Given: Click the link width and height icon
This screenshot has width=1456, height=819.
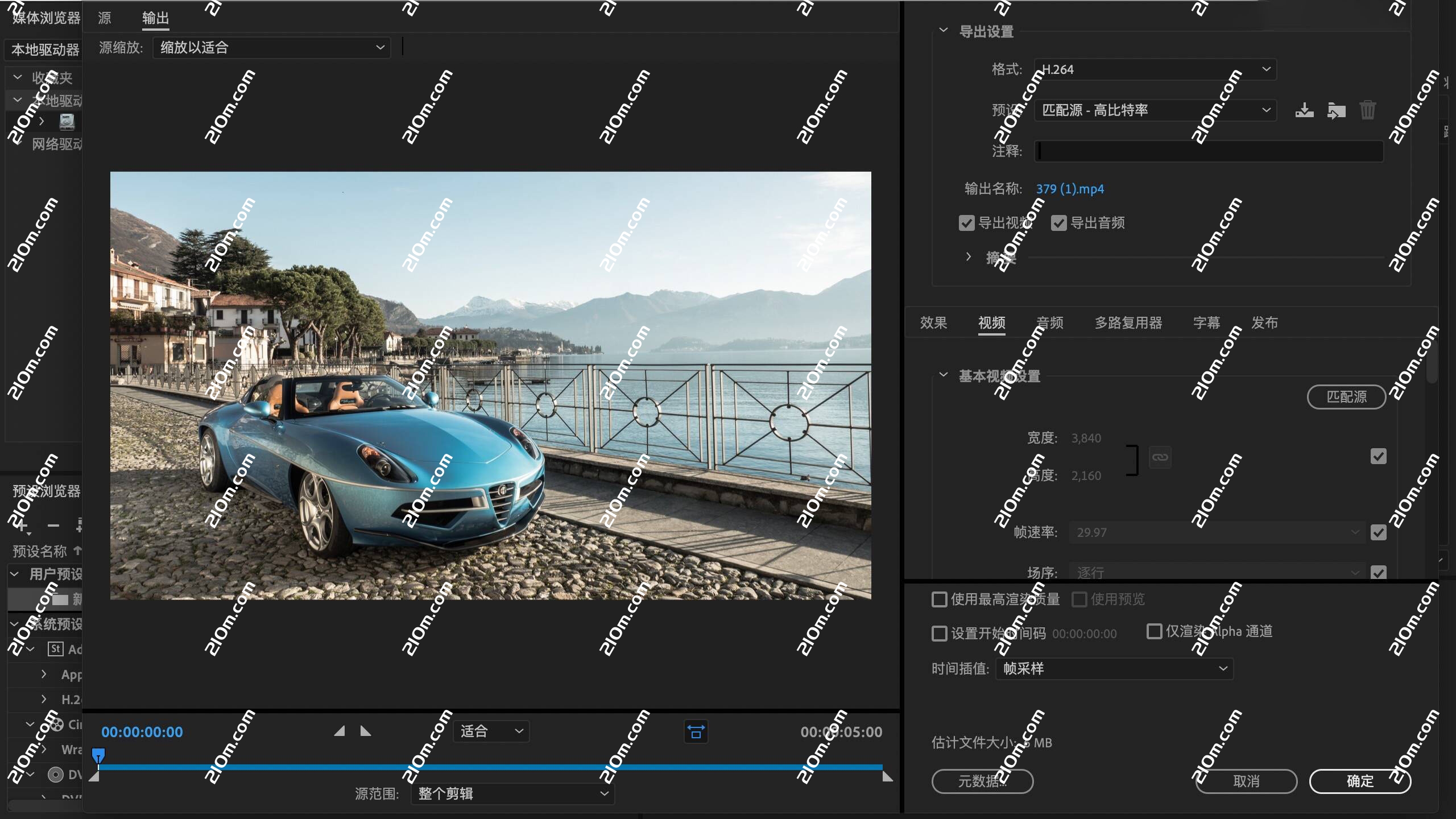Looking at the screenshot, I should click(x=1160, y=457).
